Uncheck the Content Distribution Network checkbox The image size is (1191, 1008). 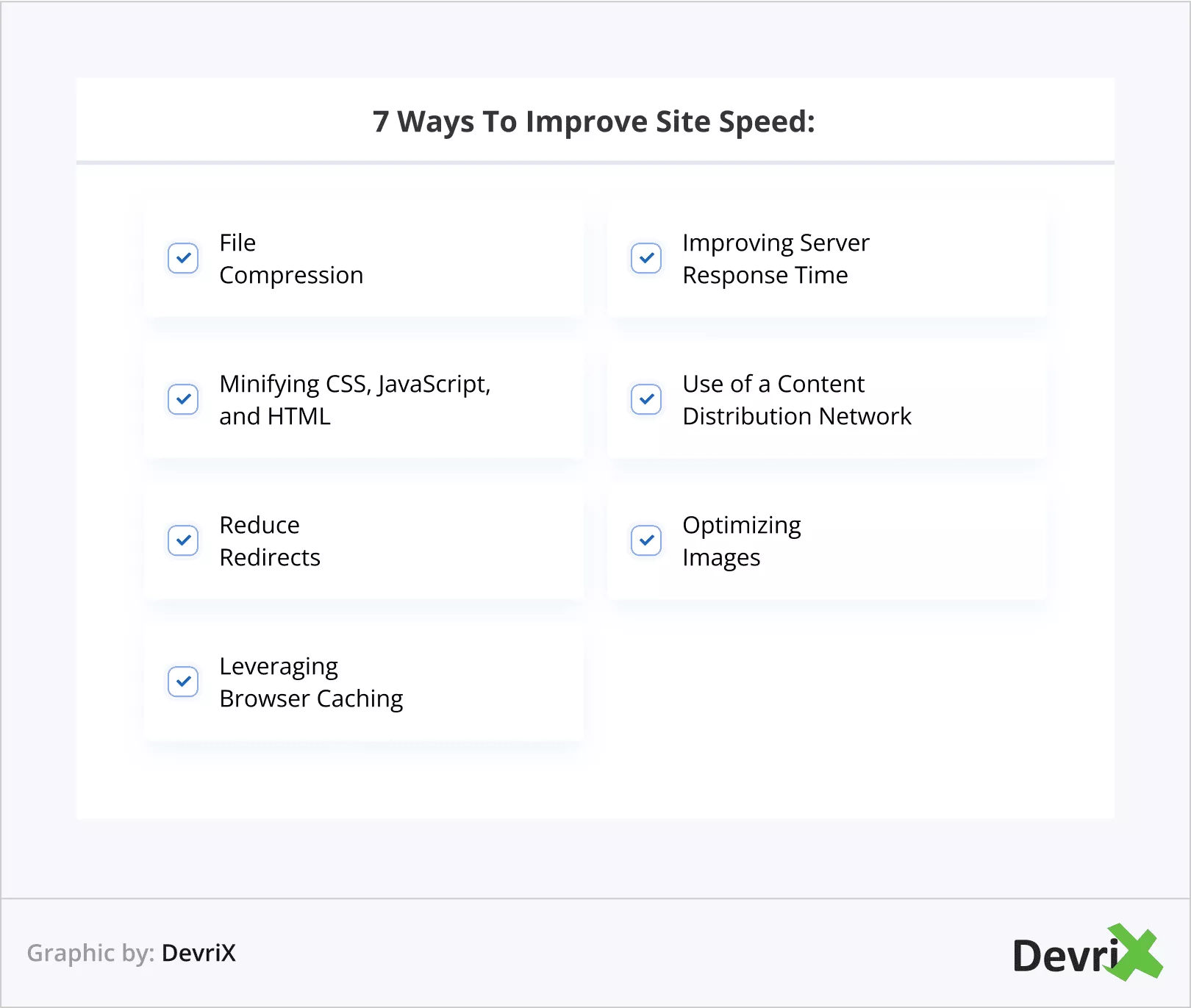tap(646, 399)
